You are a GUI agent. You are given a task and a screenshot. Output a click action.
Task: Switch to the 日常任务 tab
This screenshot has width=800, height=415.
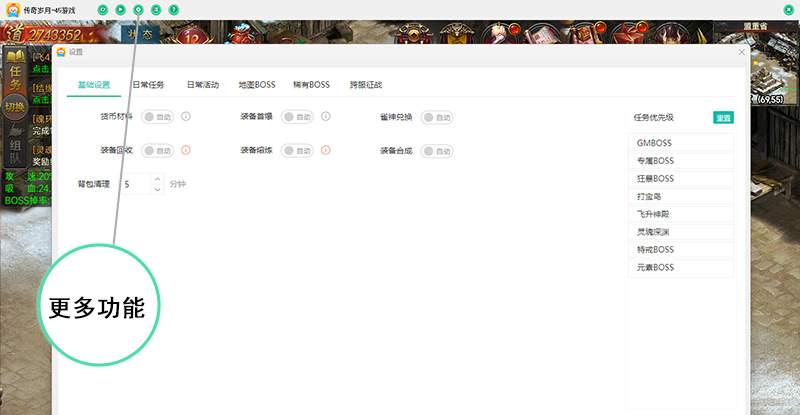click(148, 85)
